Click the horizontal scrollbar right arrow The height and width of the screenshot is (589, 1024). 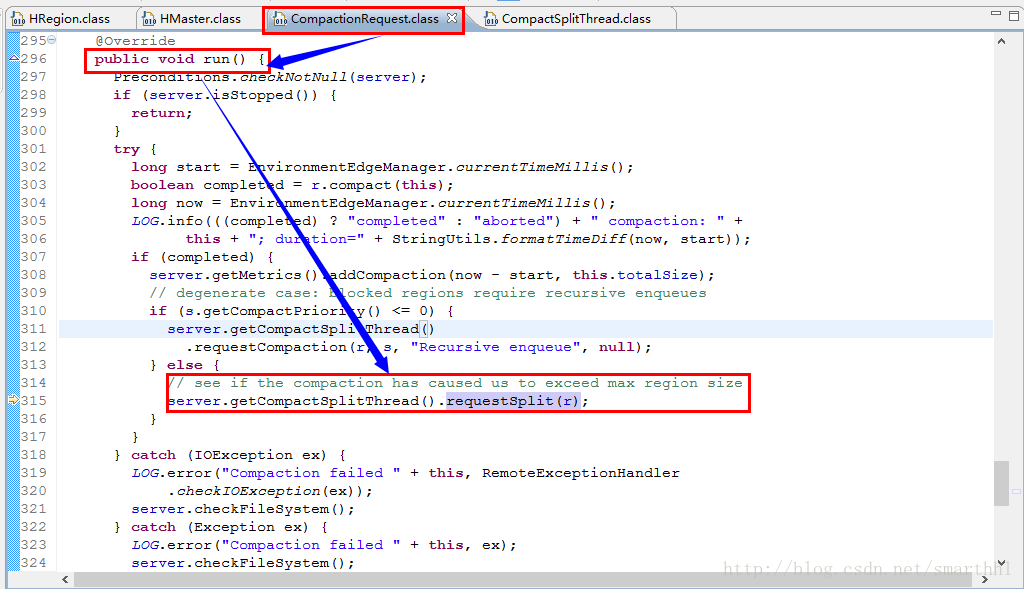click(x=985, y=579)
